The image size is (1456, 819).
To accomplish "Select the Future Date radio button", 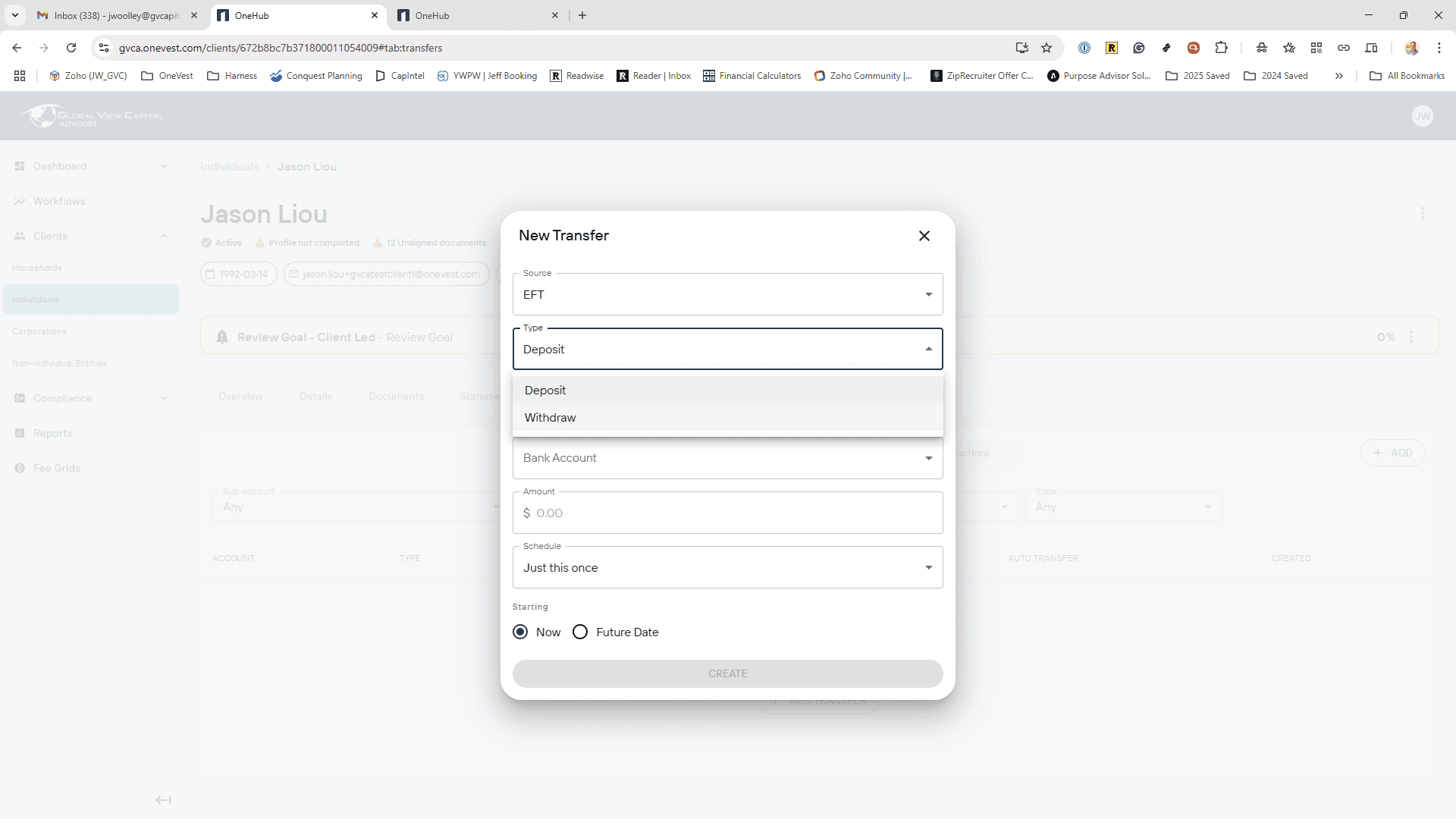I will click(580, 632).
